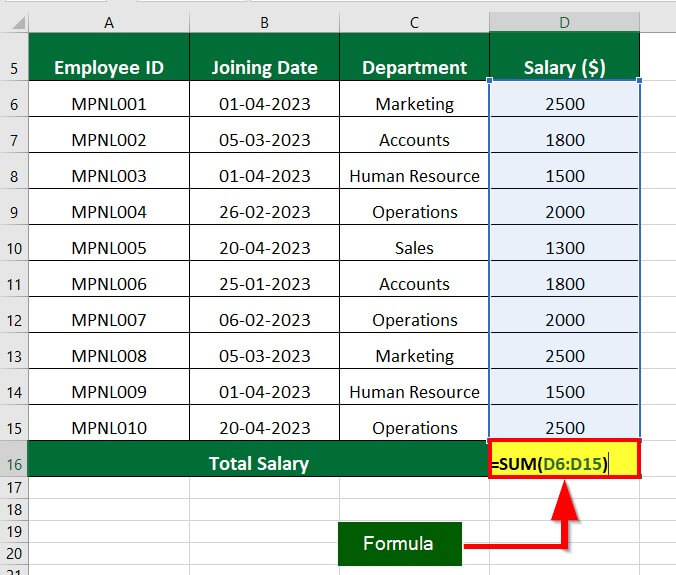Click row header 10
Screen dimensions: 676x575
[14, 248]
